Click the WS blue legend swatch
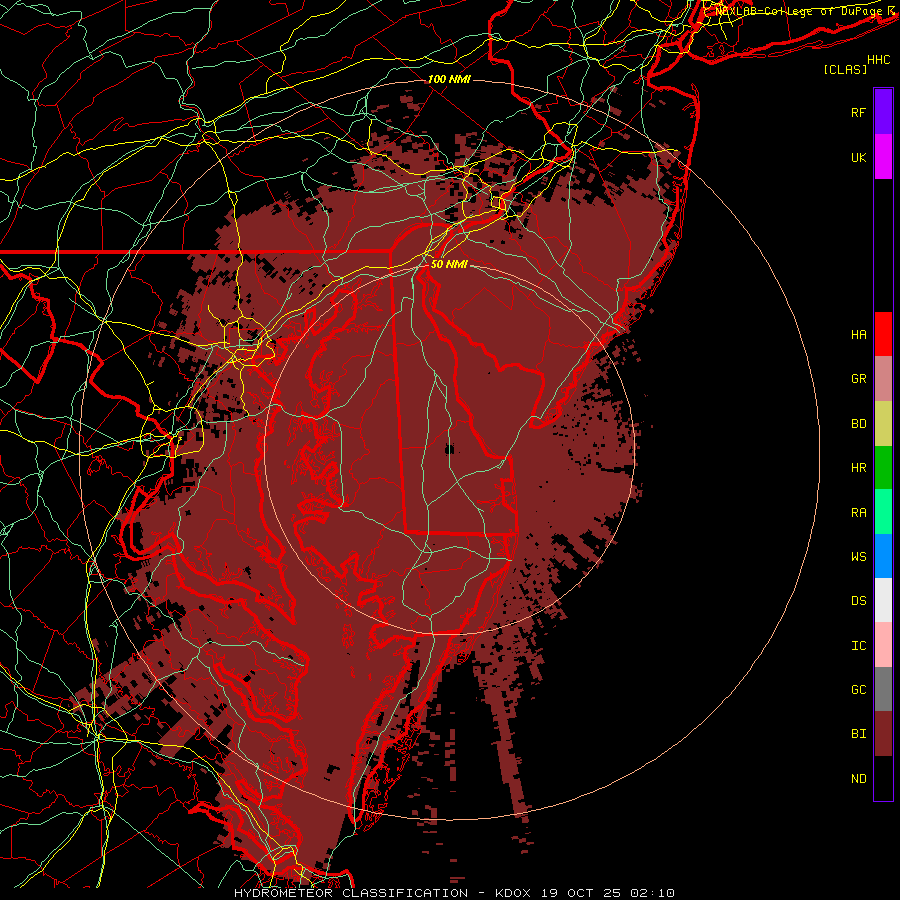Image resolution: width=900 pixels, height=900 pixels. (x=883, y=556)
